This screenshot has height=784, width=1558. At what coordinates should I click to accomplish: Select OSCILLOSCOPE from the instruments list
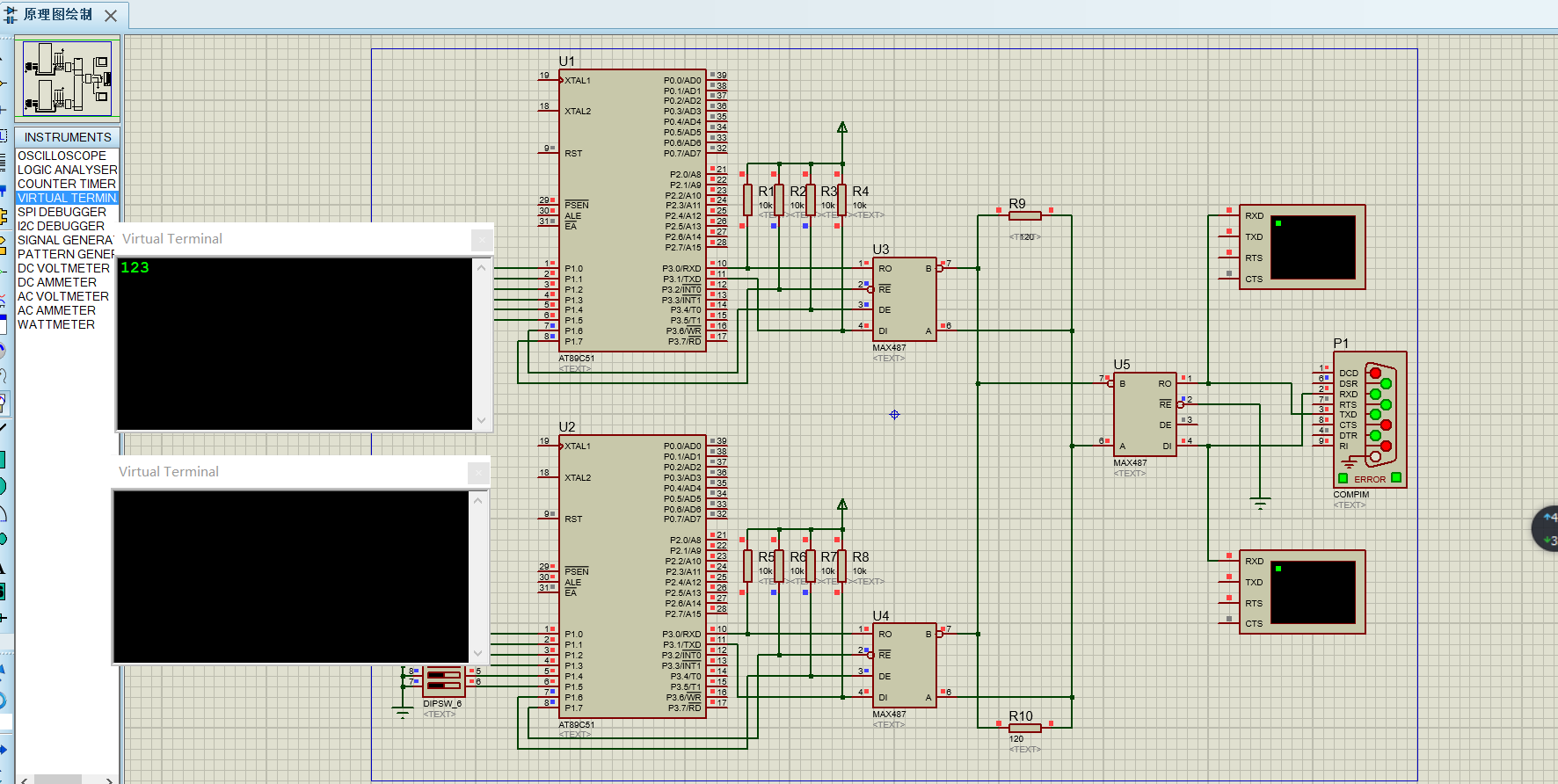62,156
